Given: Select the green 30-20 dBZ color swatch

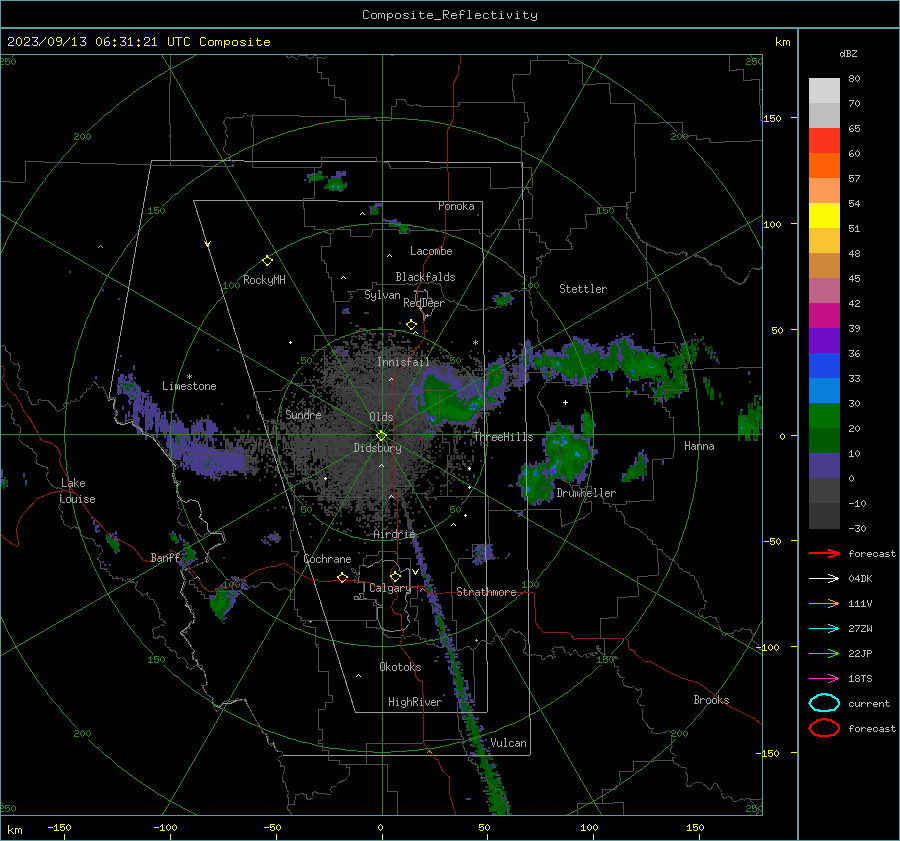Looking at the screenshot, I should click(824, 416).
